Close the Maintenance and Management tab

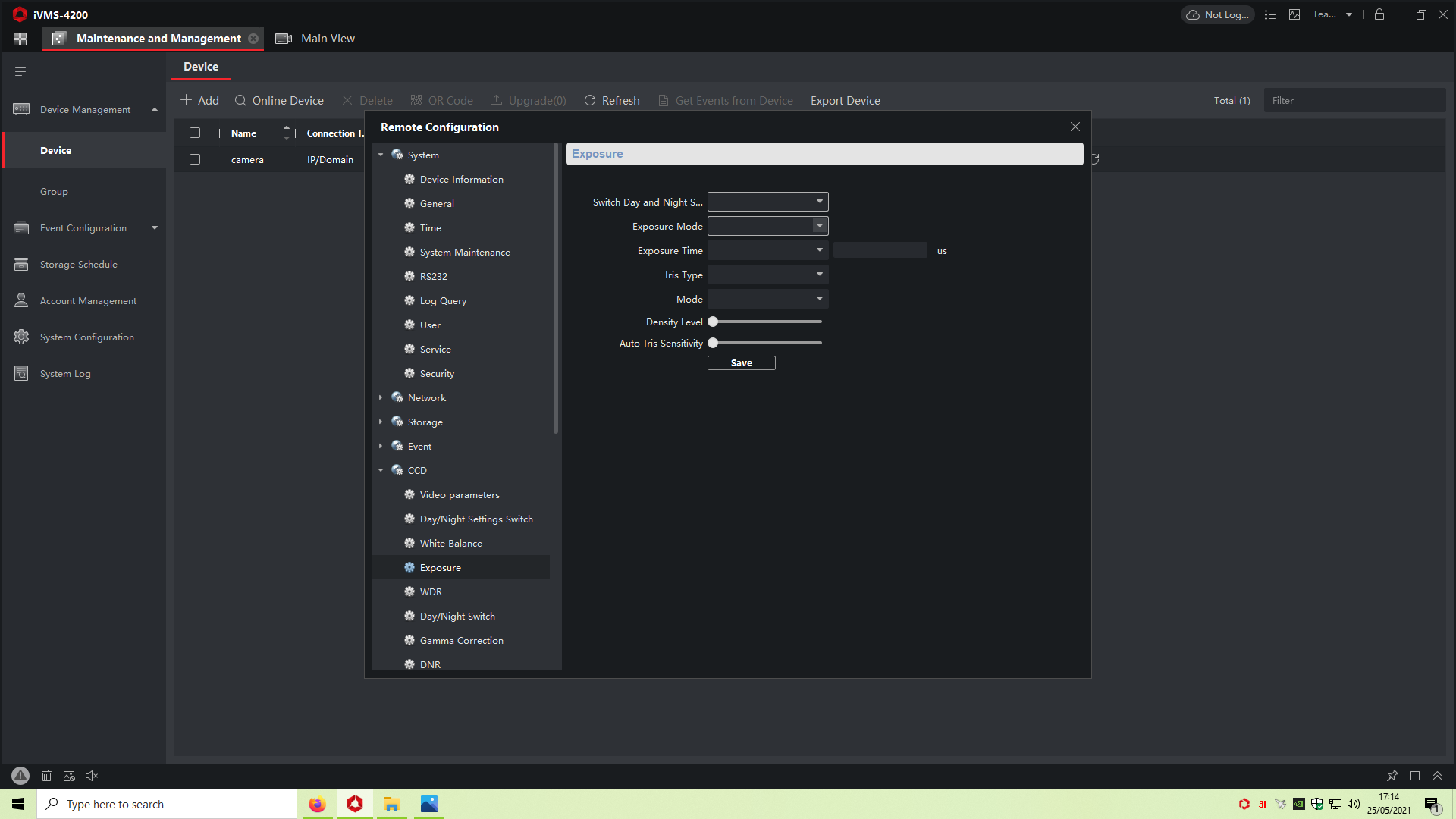[253, 39]
